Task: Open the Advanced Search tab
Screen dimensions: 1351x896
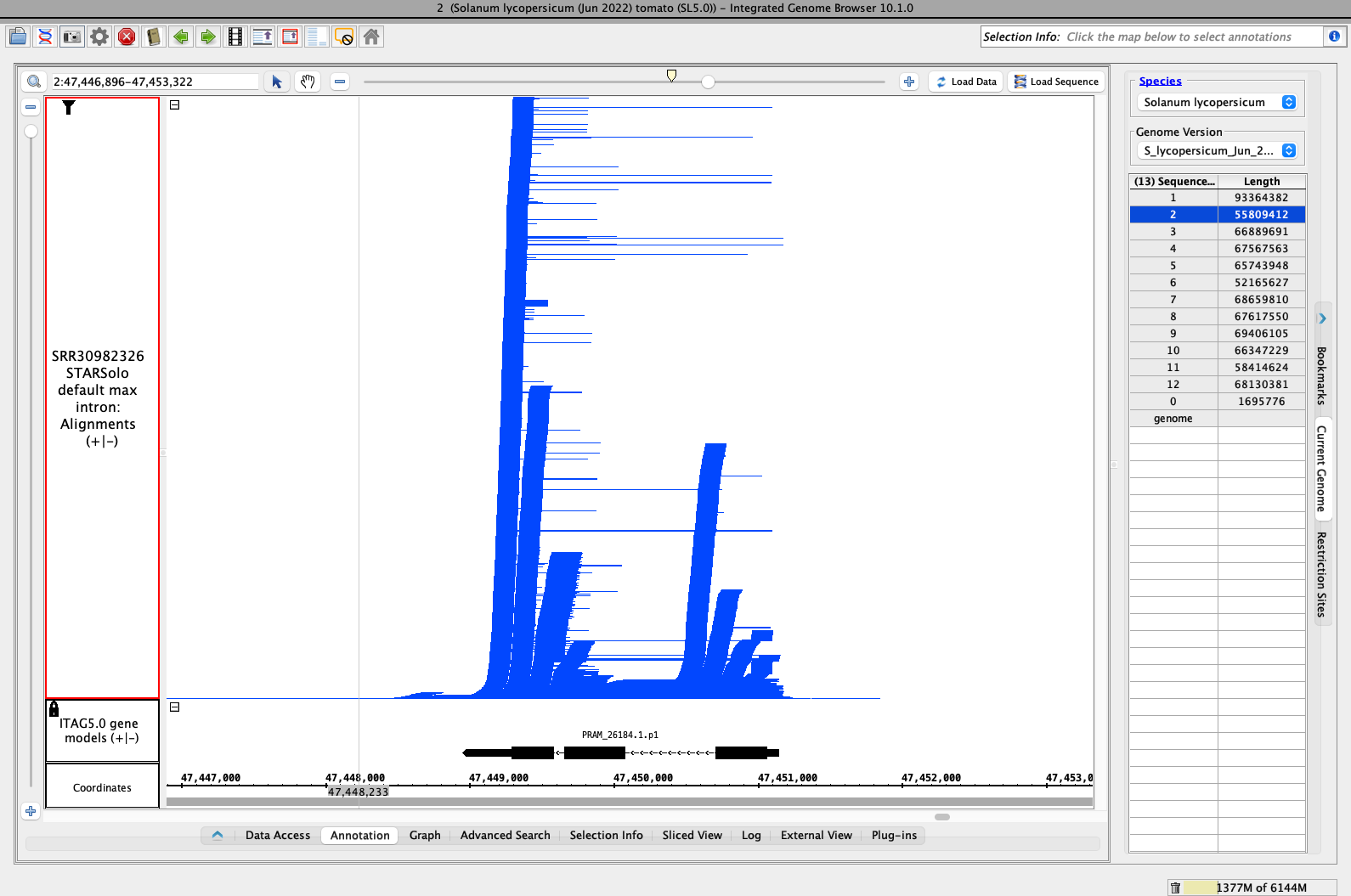Action: pyautogui.click(x=505, y=835)
